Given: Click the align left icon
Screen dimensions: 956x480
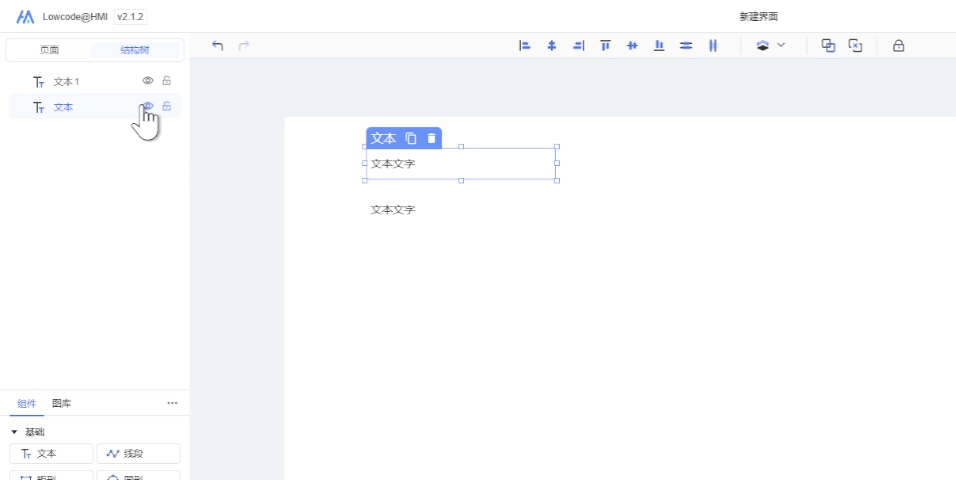Looking at the screenshot, I should click(524, 46).
